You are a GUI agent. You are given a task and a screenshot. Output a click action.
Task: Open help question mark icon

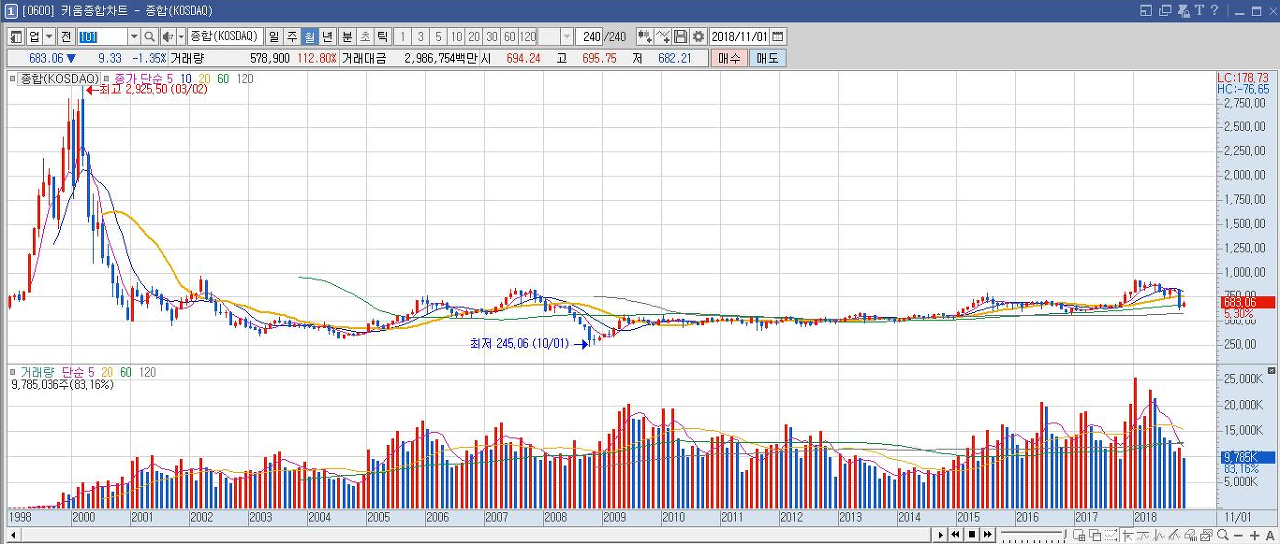pos(1214,10)
